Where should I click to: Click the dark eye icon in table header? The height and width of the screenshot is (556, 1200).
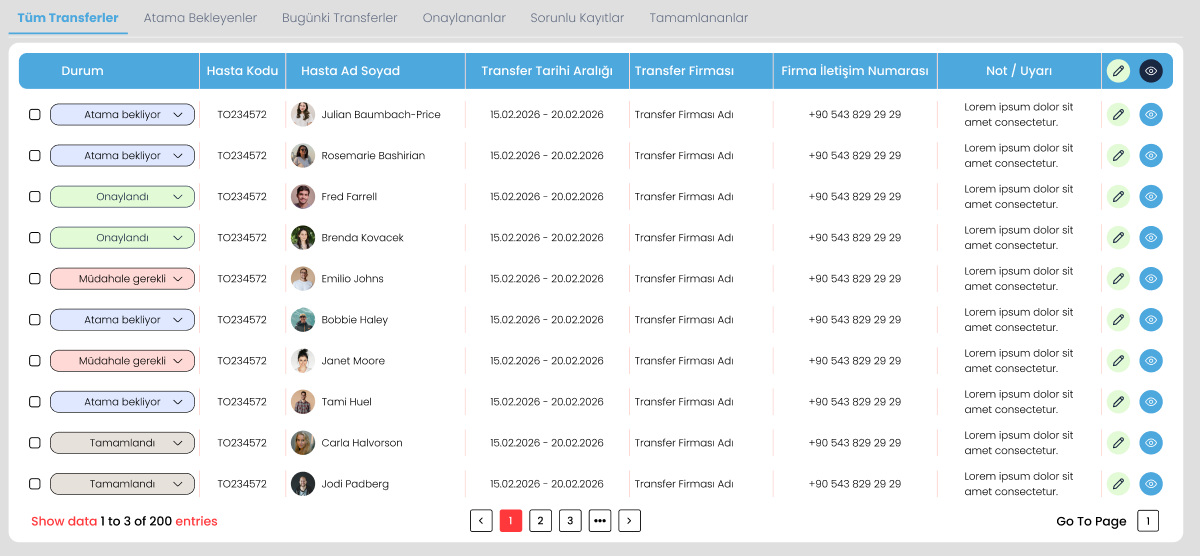click(1151, 71)
